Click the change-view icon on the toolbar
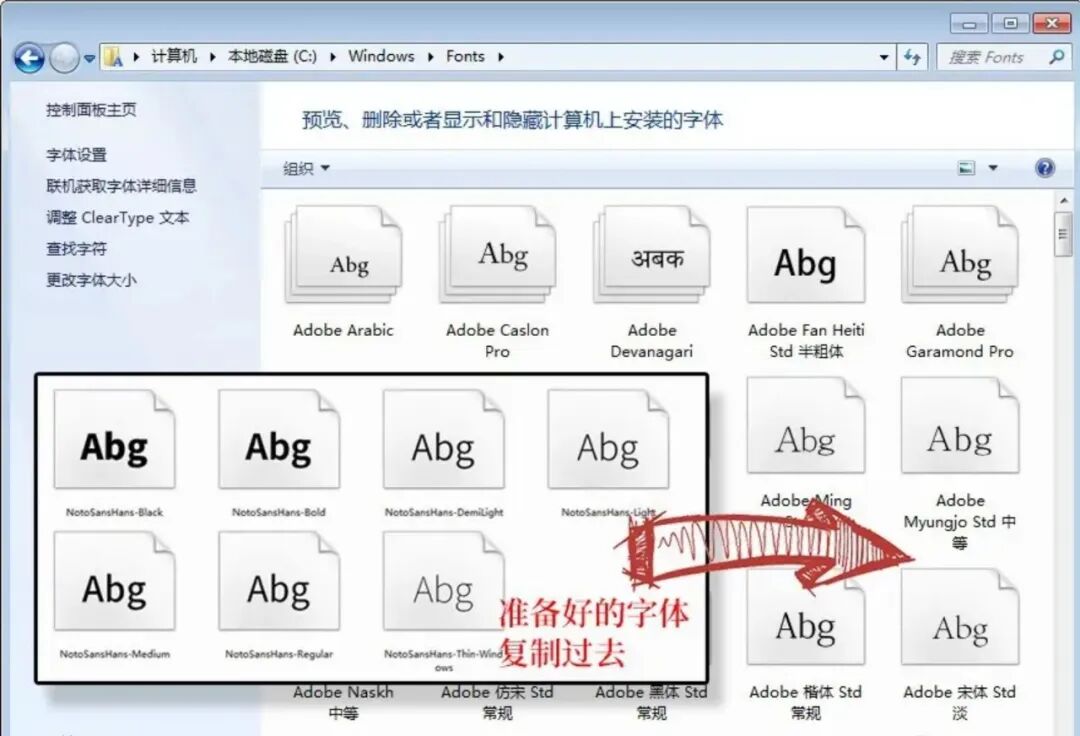Screen dimensions: 1080x736 click(965, 168)
